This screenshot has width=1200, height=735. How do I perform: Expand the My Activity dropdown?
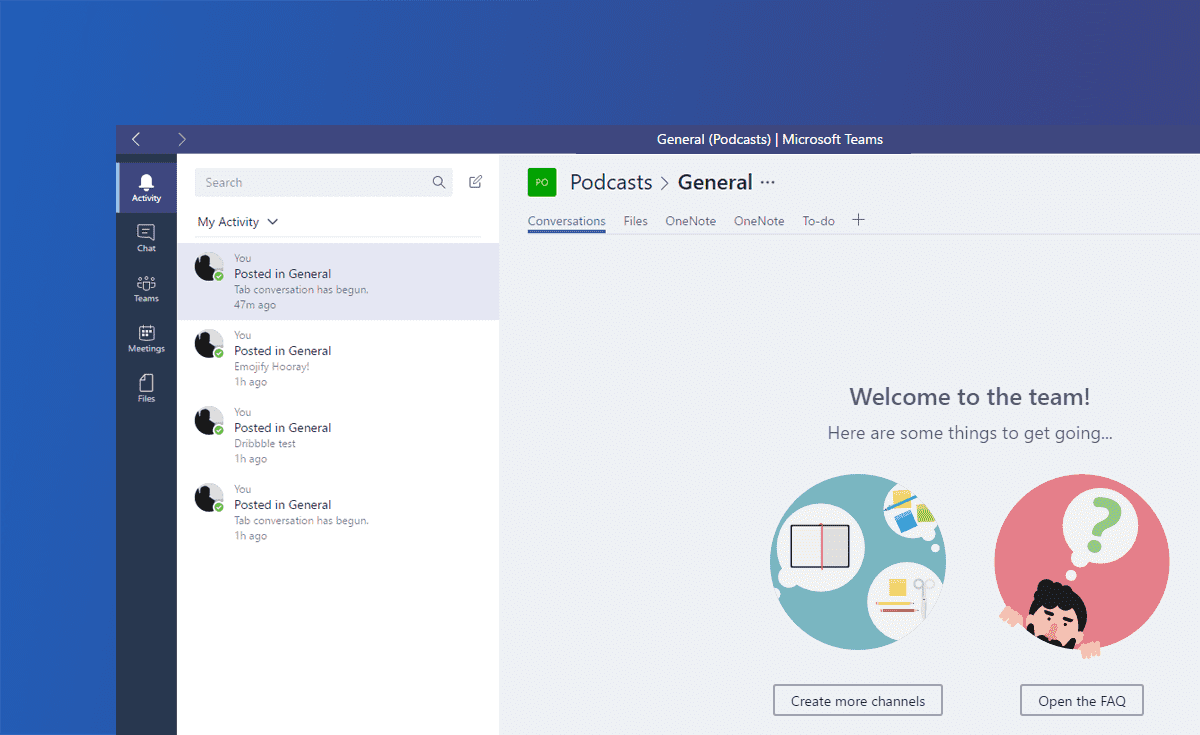(x=238, y=222)
